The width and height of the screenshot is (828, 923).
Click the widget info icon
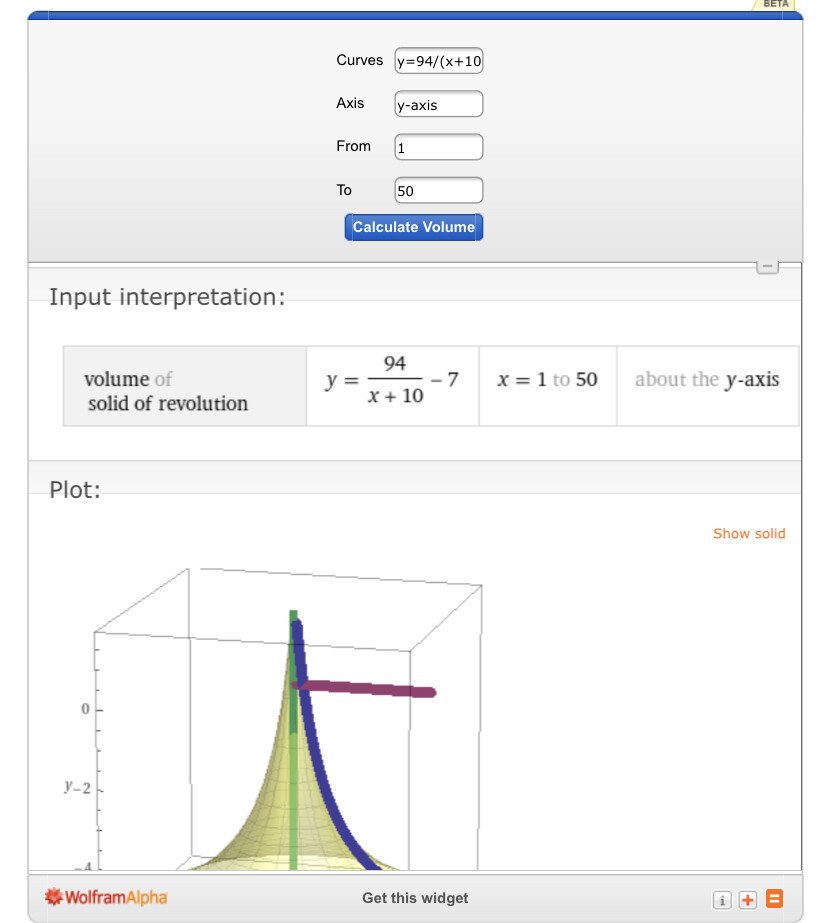tap(721, 899)
